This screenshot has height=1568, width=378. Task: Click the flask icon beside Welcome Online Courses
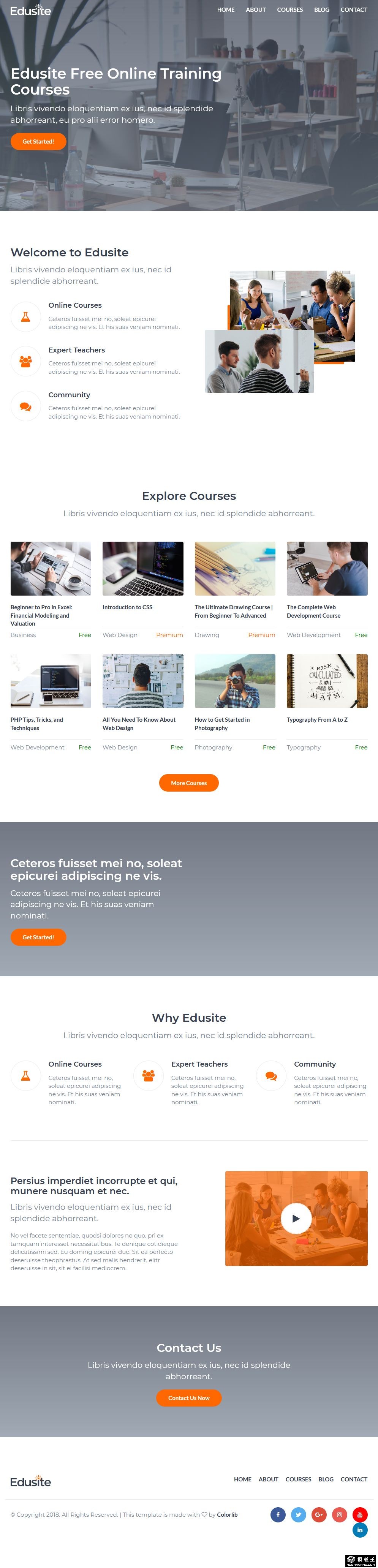pos(25,316)
